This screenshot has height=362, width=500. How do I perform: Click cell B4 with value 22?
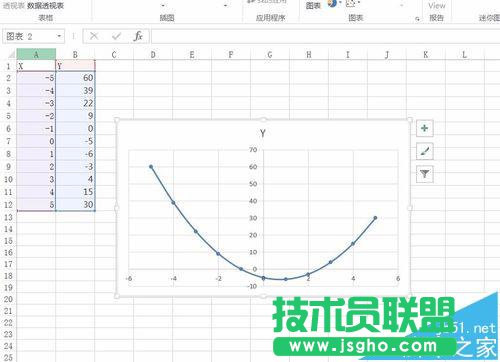pos(75,103)
